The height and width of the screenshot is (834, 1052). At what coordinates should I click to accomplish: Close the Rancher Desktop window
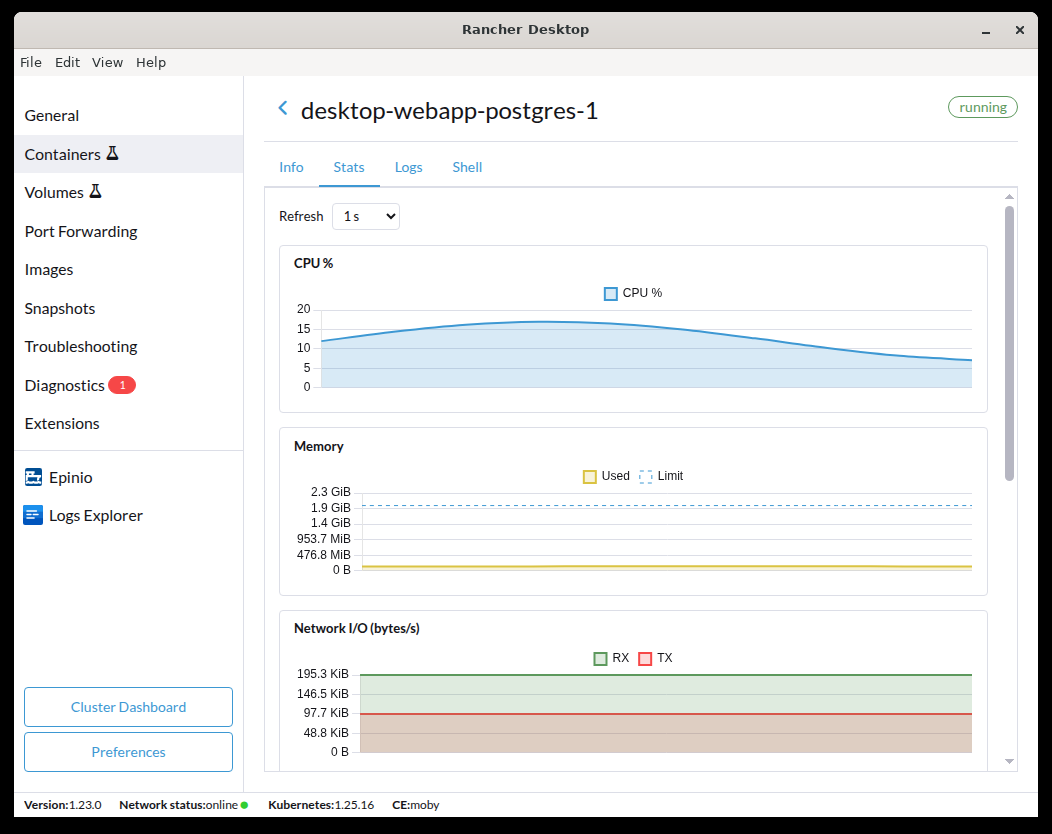click(x=1020, y=30)
